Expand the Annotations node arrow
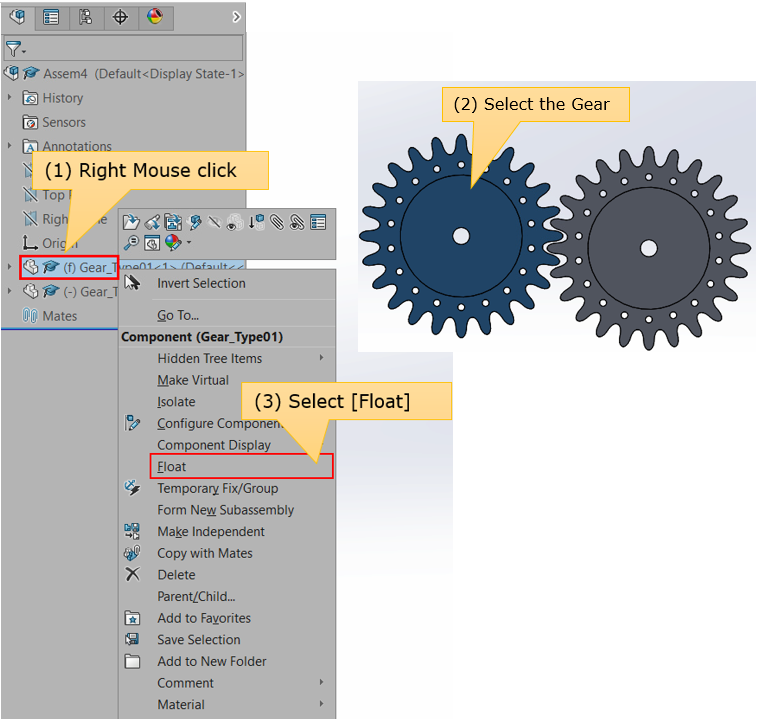The width and height of the screenshot is (759, 719). (x=9, y=145)
